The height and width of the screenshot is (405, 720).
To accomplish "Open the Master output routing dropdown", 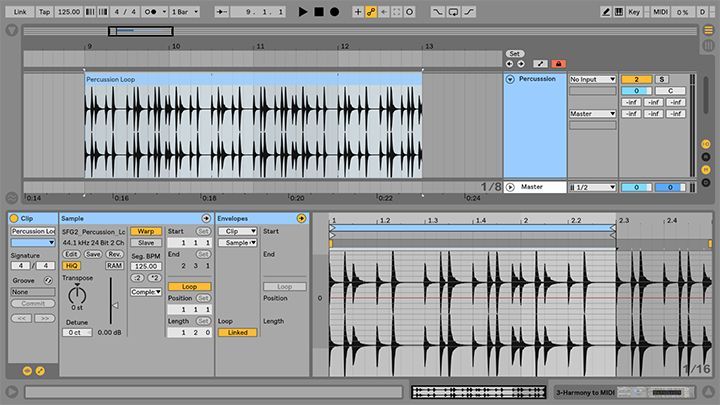I will [x=592, y=113].
